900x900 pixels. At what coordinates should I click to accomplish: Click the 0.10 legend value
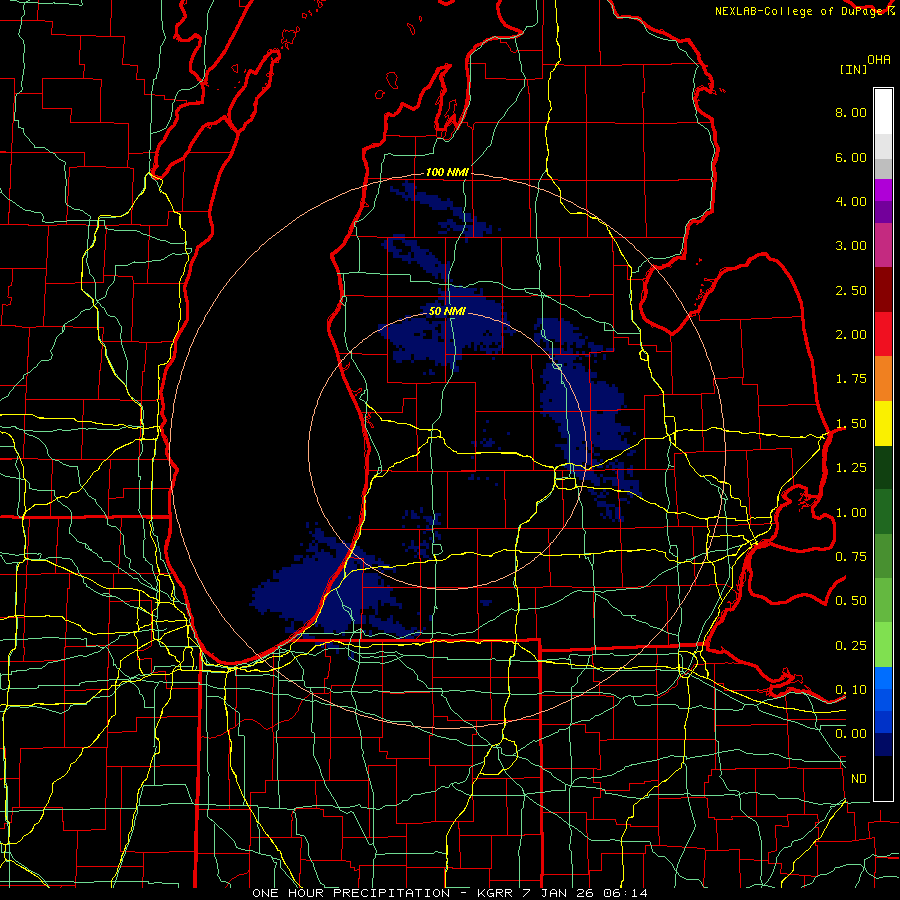(x=851, y=690)
